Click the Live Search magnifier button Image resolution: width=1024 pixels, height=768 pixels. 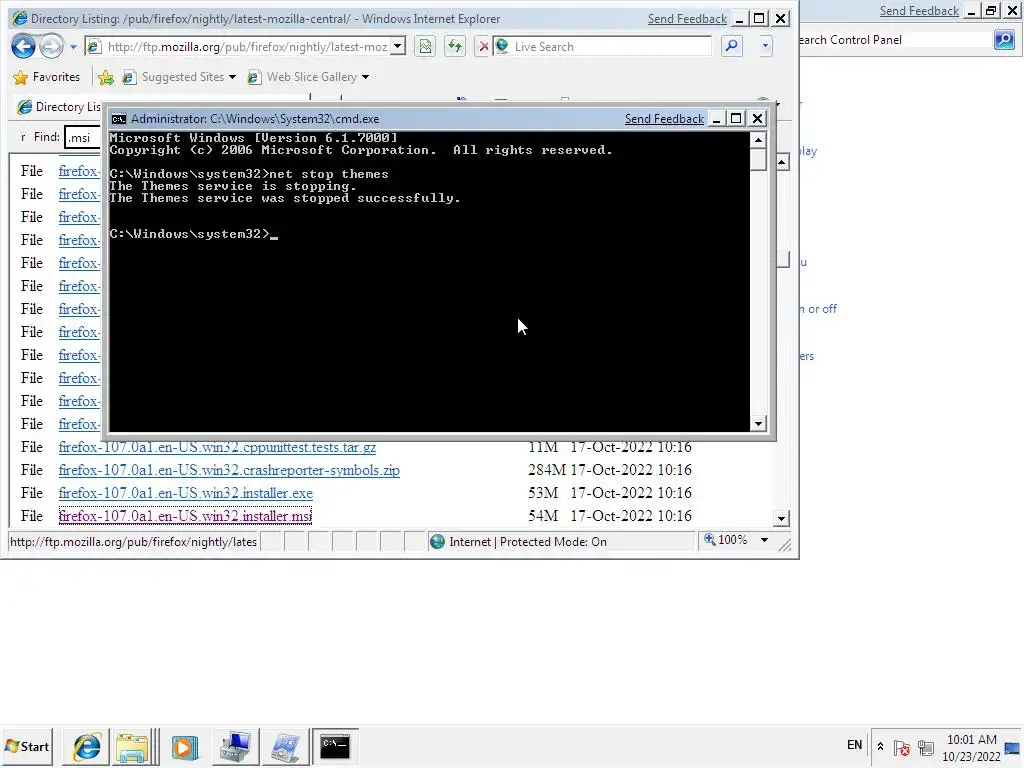[732, 46]
